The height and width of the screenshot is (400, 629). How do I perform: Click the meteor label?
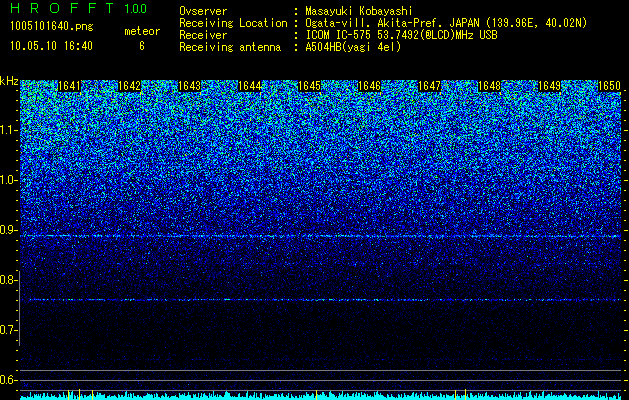[142, 31]
